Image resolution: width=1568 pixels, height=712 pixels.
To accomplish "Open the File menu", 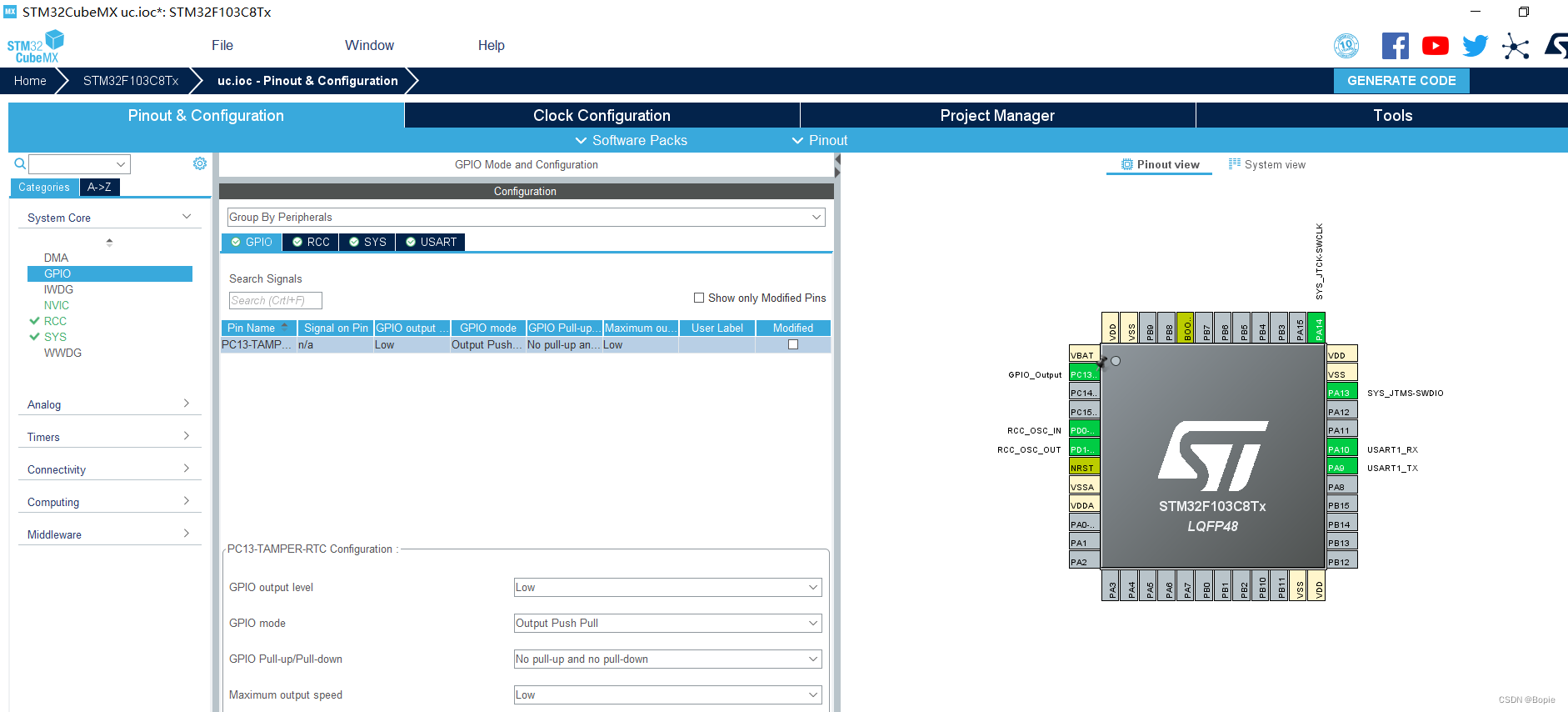I will pyautogui.click(x=222, y=45).
